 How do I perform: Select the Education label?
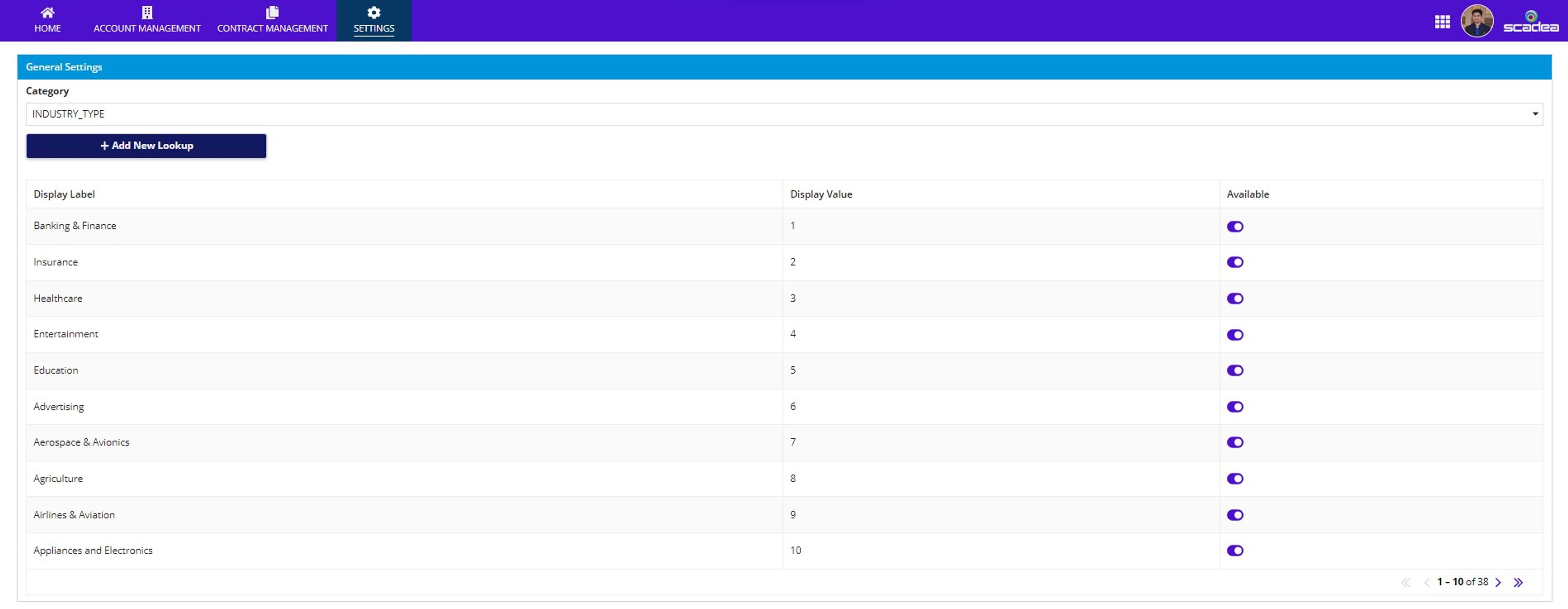[56, 370]
